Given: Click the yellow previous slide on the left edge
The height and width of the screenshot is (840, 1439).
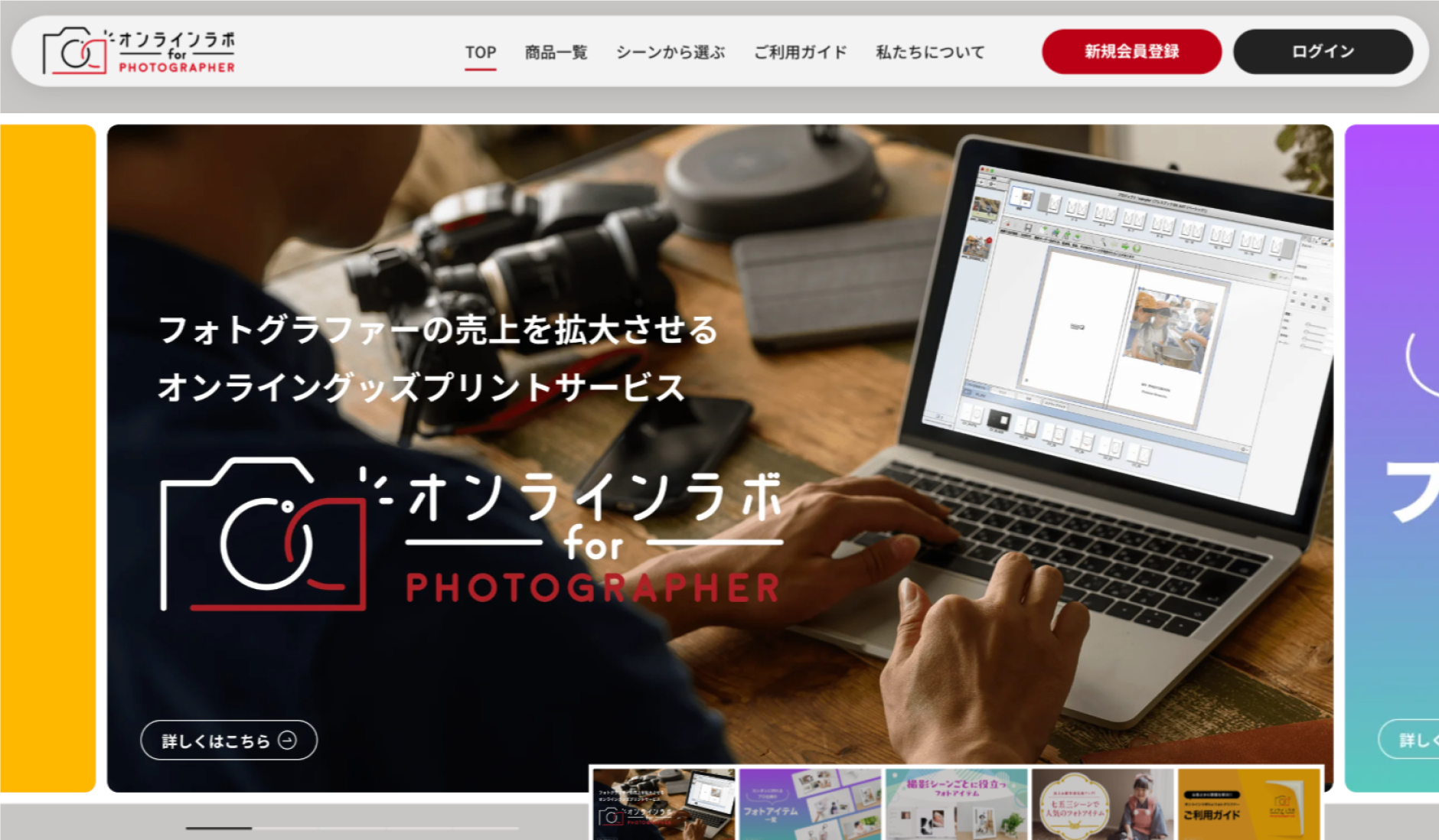Looking at the screenshot, I should (x=47, y=457).
